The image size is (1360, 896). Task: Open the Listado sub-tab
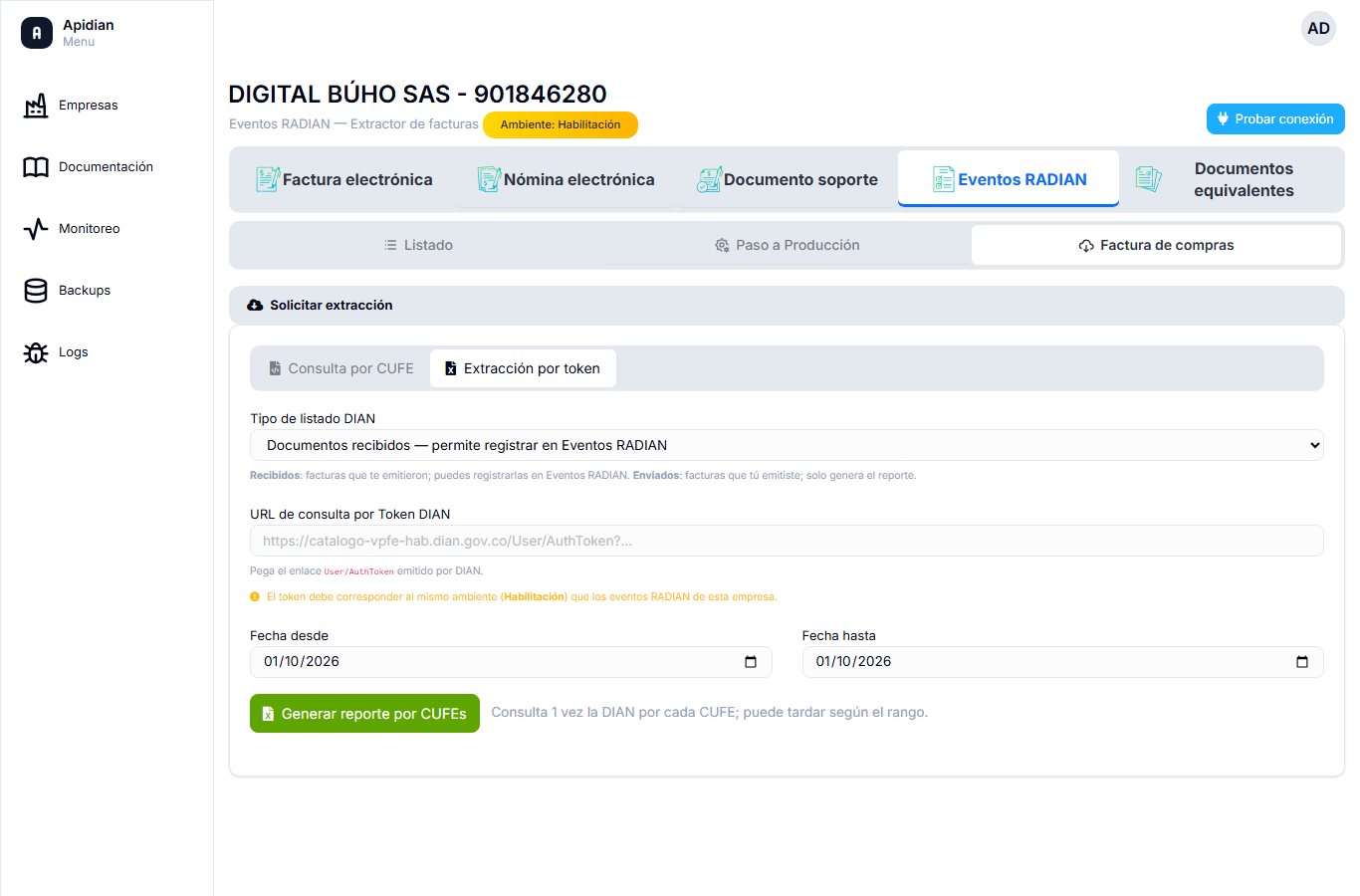[418, 246]
